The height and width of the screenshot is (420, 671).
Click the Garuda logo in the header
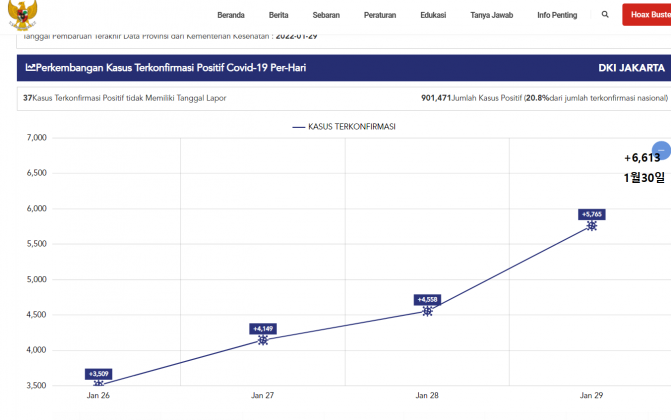(19, 13)
